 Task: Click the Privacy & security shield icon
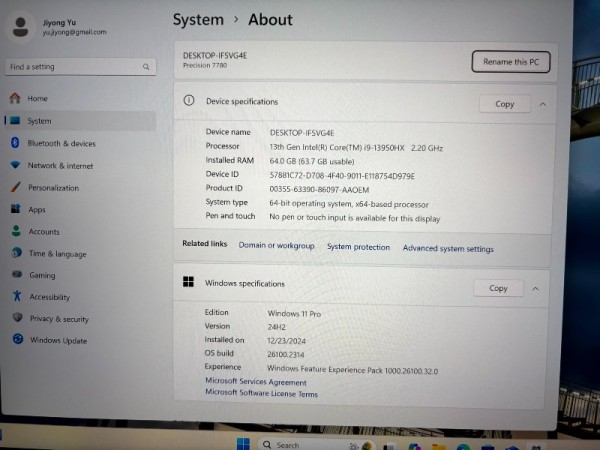tap(17, 318)
